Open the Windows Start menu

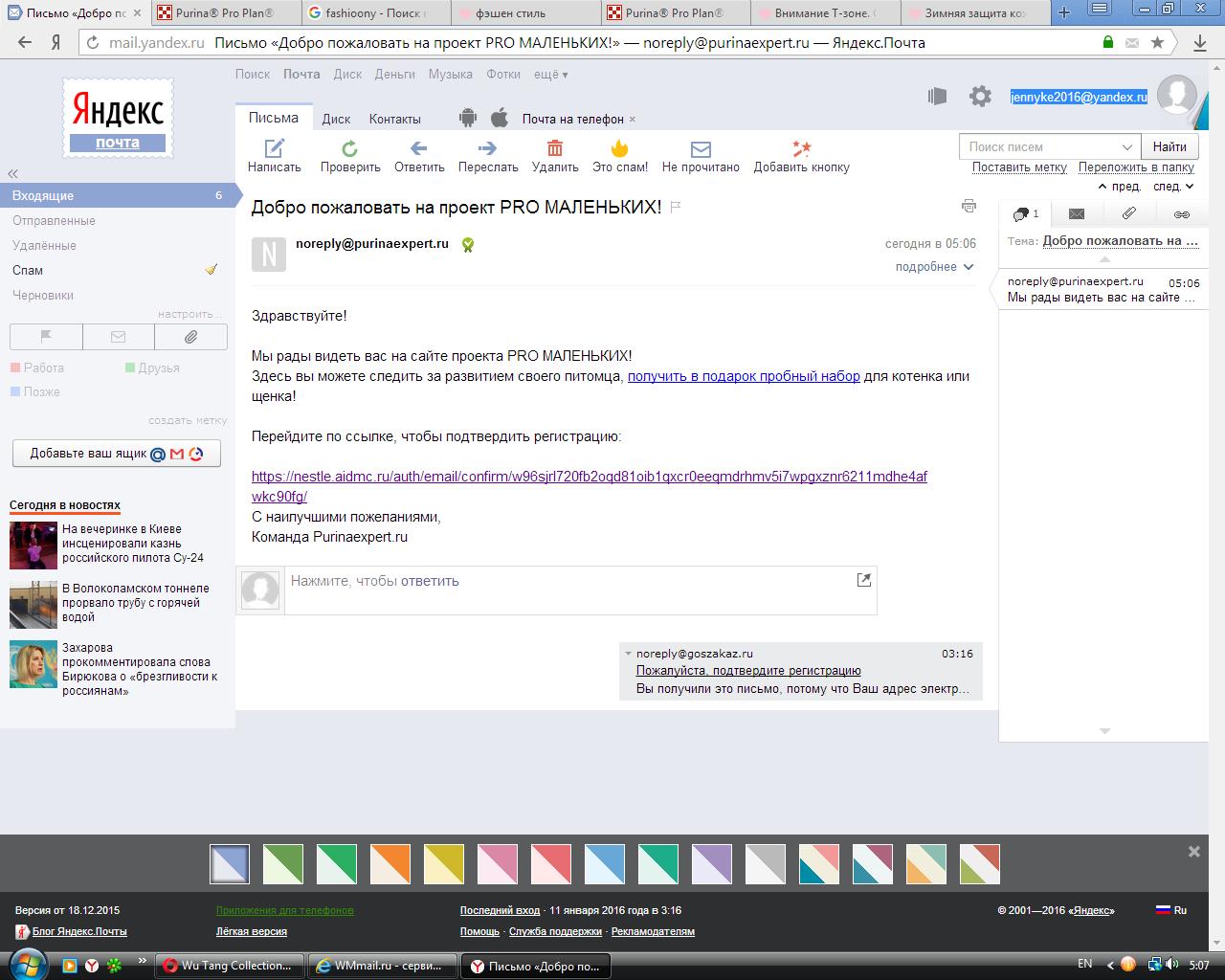pyautogui.click(x=26, y=963)
